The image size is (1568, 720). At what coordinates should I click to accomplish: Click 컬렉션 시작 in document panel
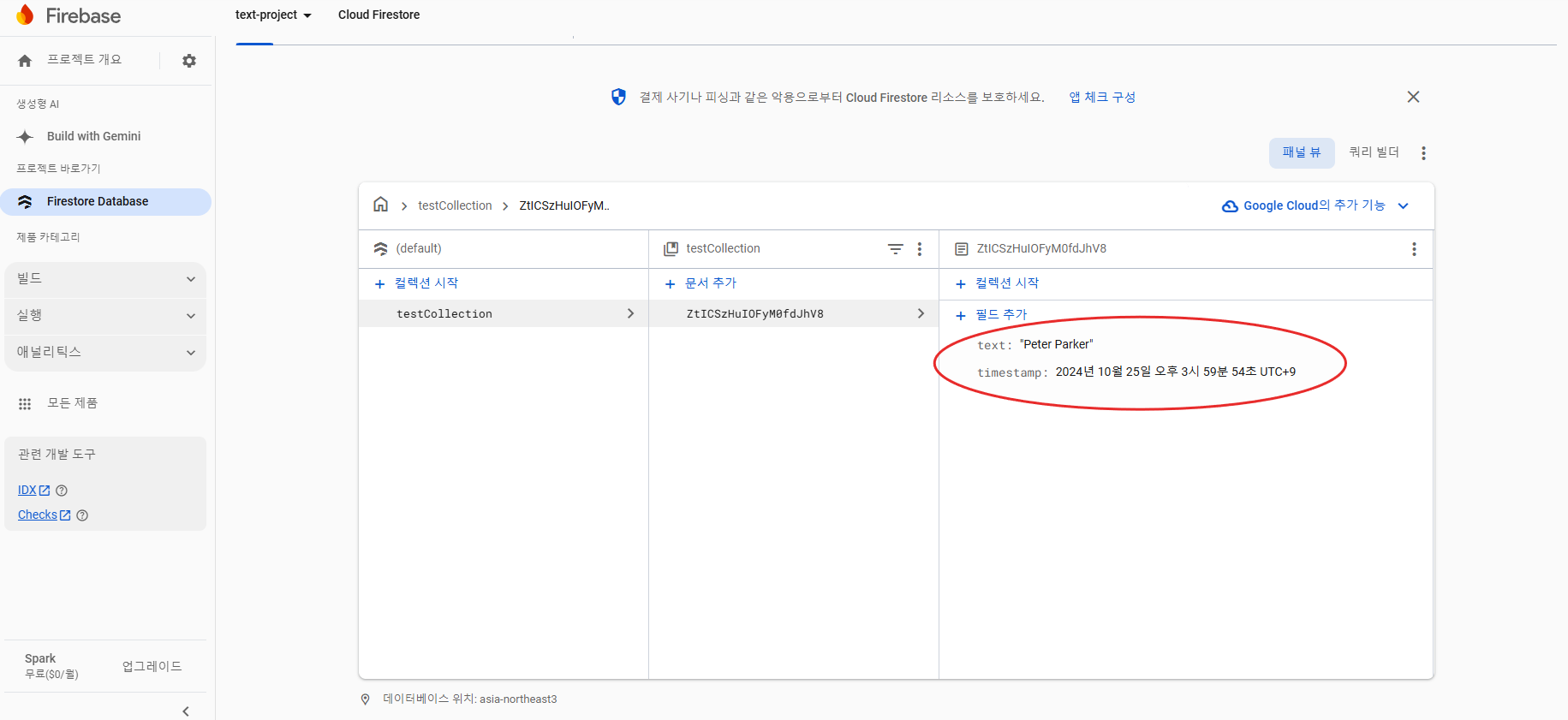pyautogui.click(x=998, y=283)
